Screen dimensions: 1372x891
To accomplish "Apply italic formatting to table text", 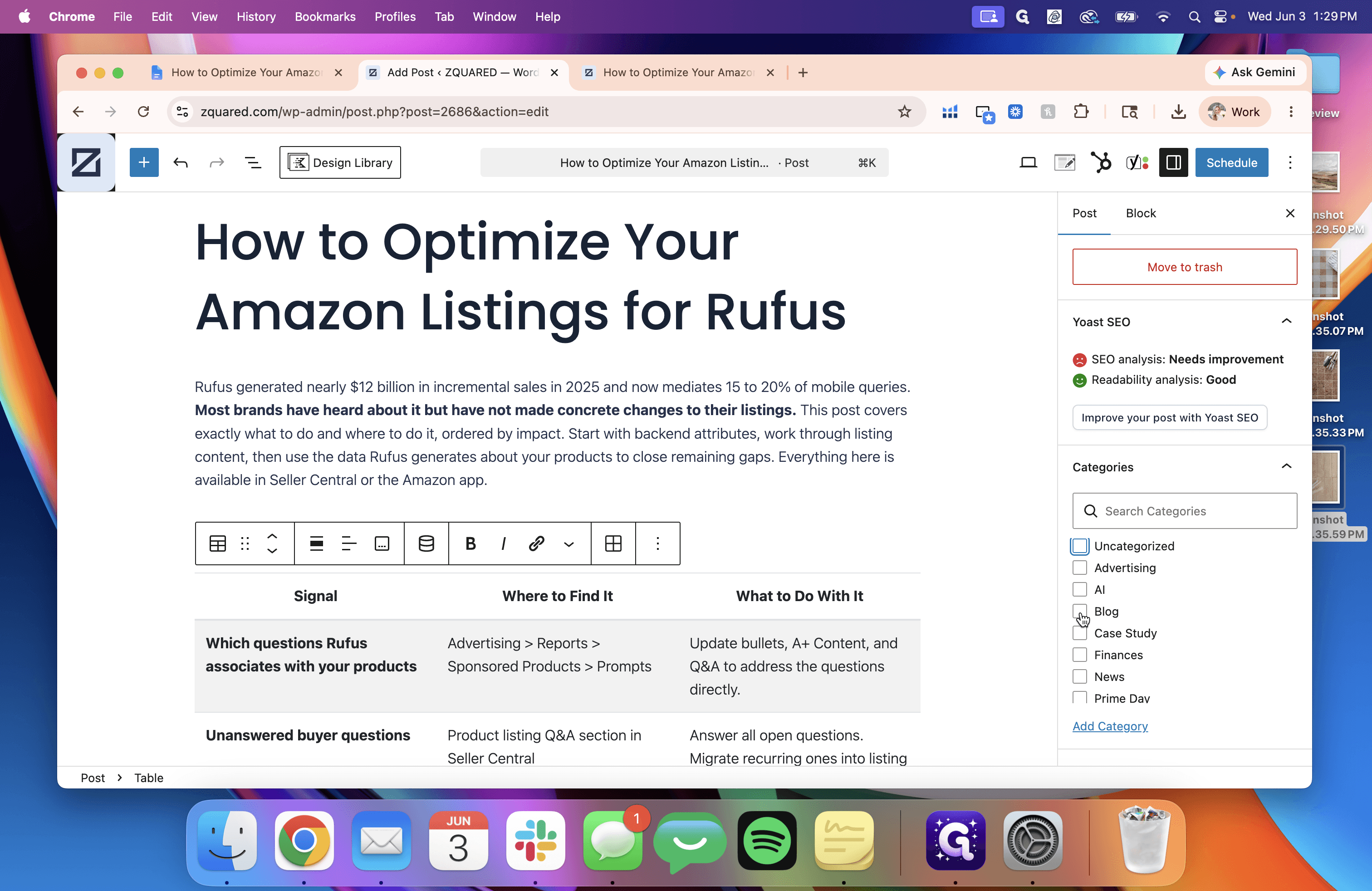I will pyautogui.click(x=503, y=543).
